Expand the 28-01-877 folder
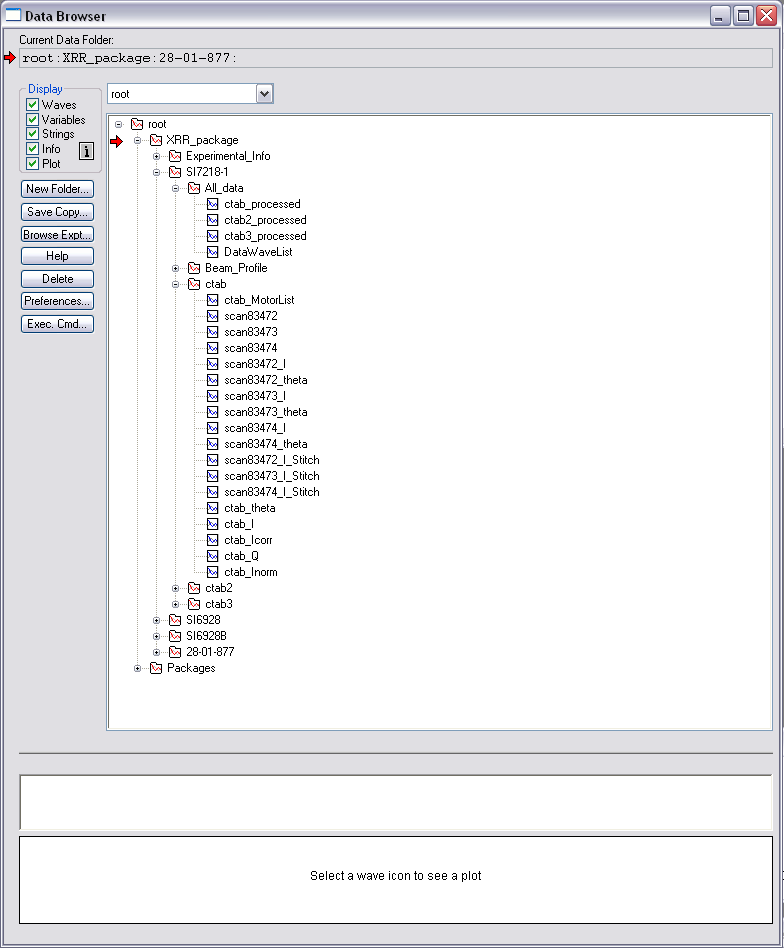Viewport: 784px width, 948px height. pyautogui.click(x=157, y=652)
